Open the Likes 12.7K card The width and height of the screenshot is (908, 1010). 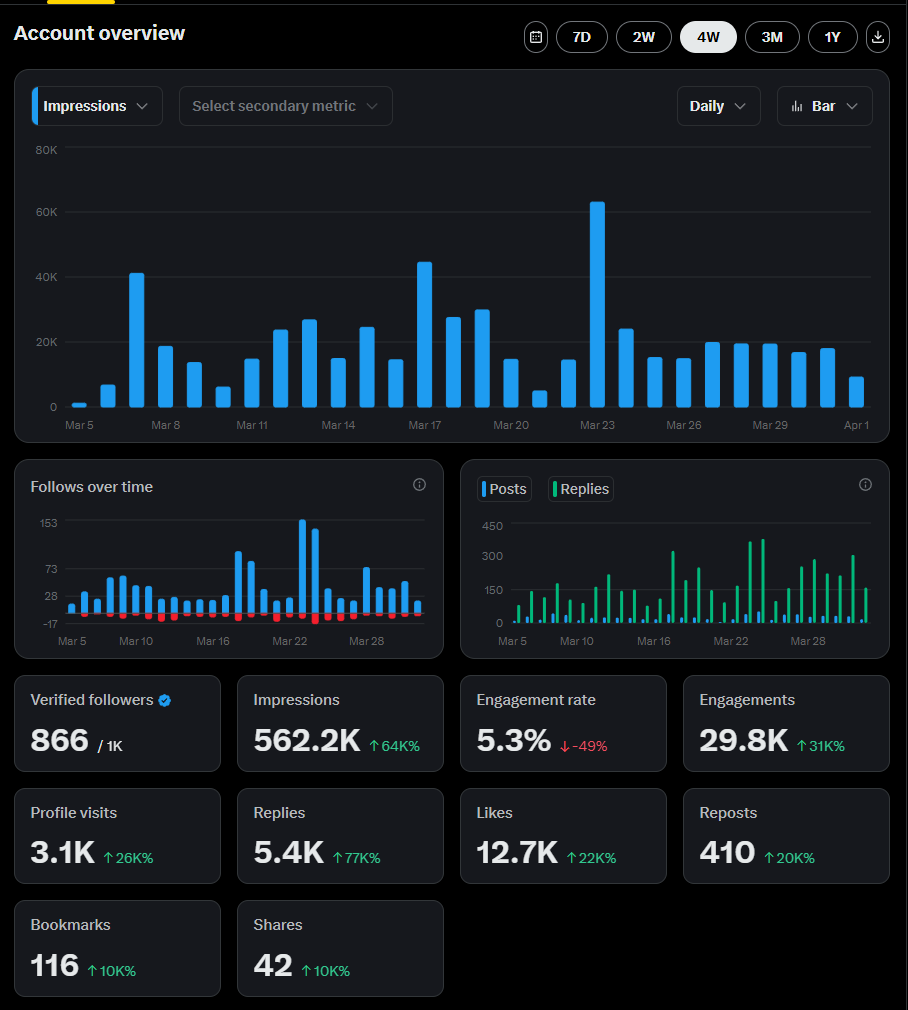click(x=563, y=836)
